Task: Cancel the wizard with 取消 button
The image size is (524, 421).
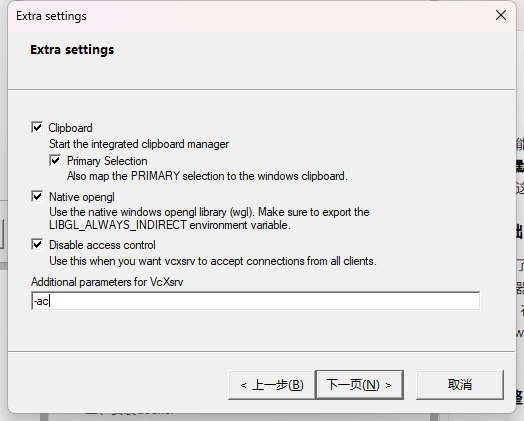Action: 460,385
